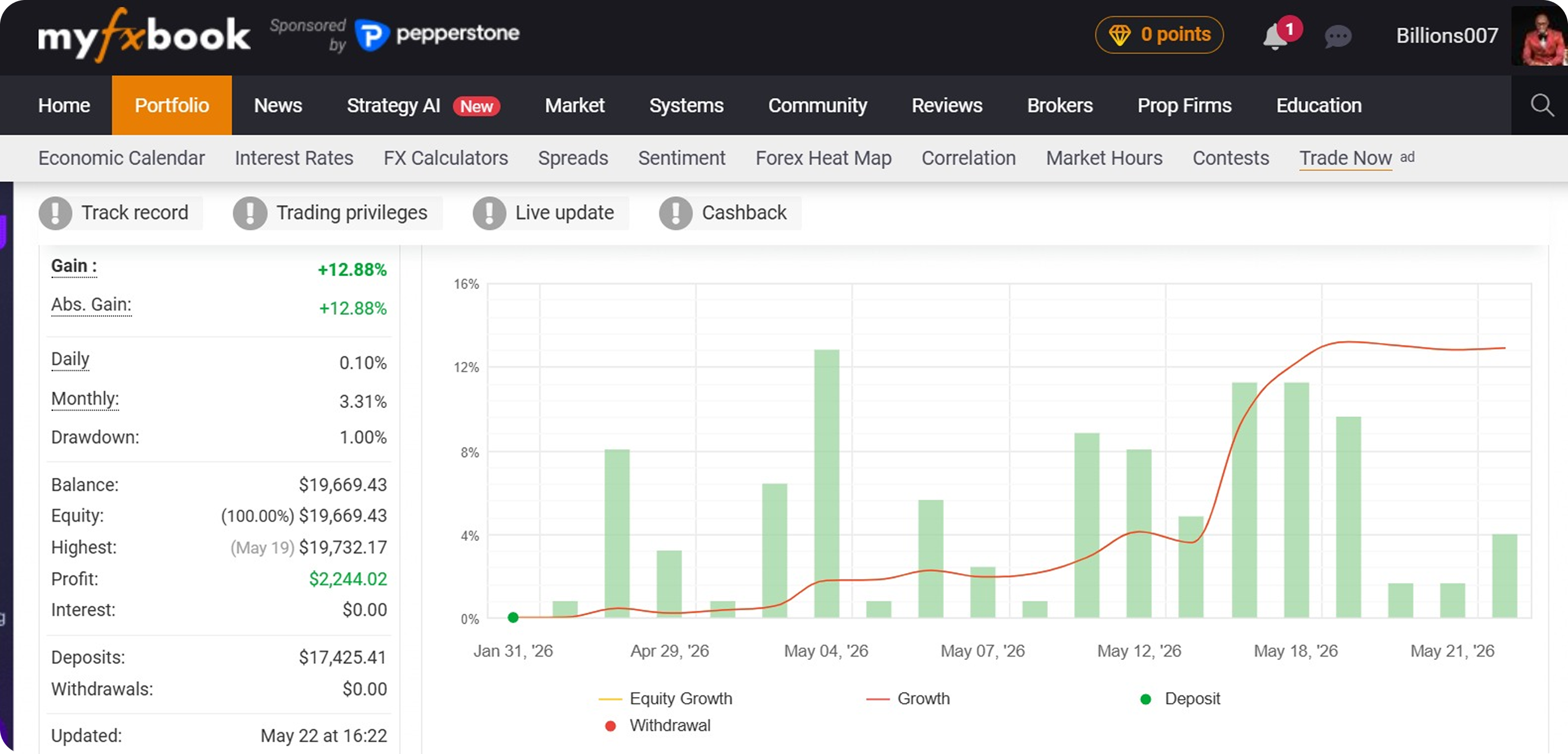Open the Billions007 profile avatar
The width and height of the screenshot is (1568, 754).
(1539, 36)
